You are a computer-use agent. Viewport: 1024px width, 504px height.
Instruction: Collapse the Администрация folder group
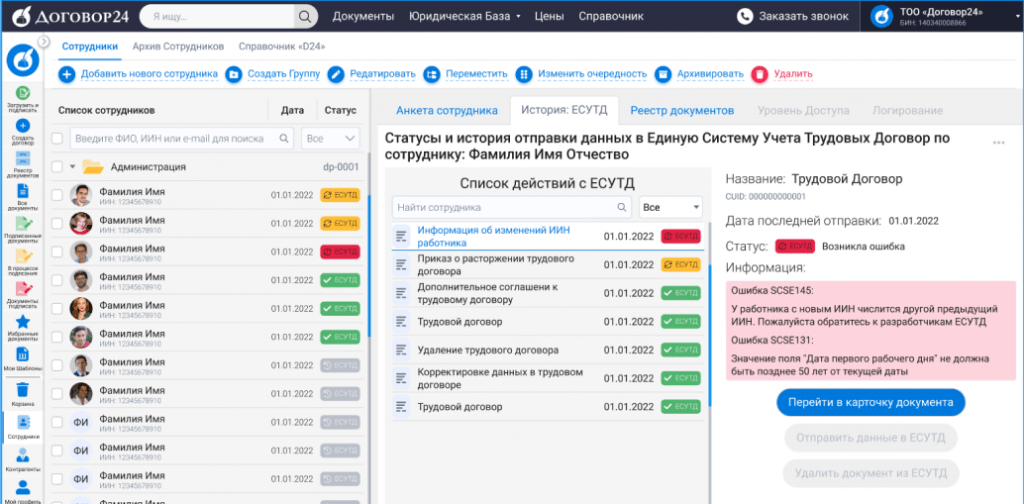(x=73, y=167)
